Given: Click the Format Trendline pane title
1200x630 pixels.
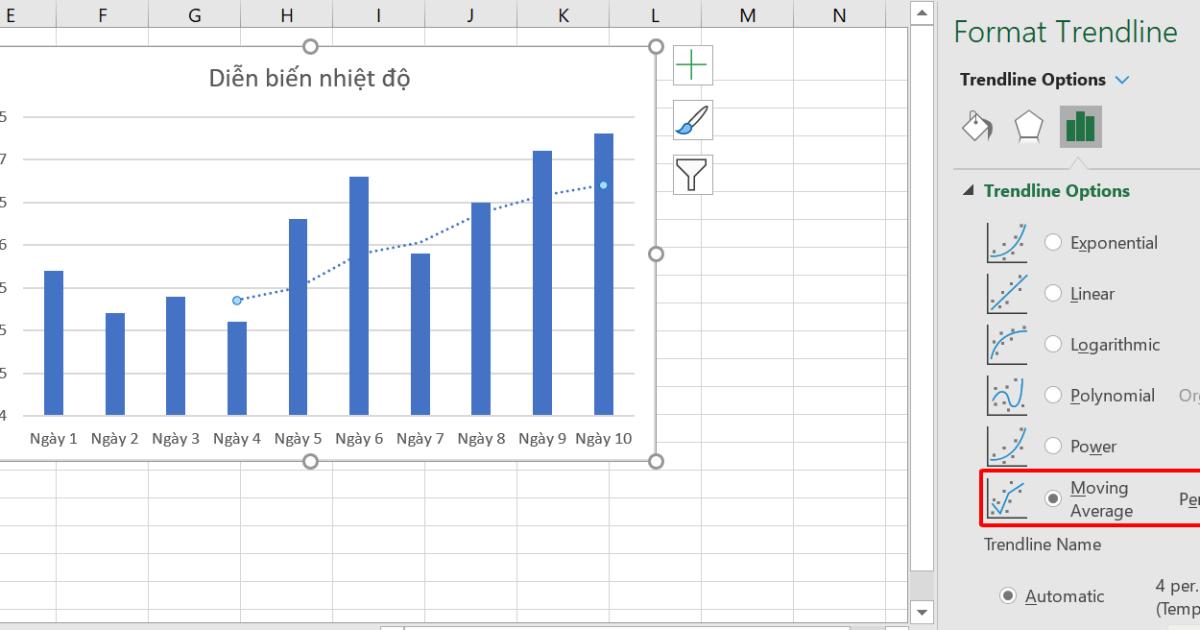Looking at the screenshot, I should click(x=1066, y=32).
